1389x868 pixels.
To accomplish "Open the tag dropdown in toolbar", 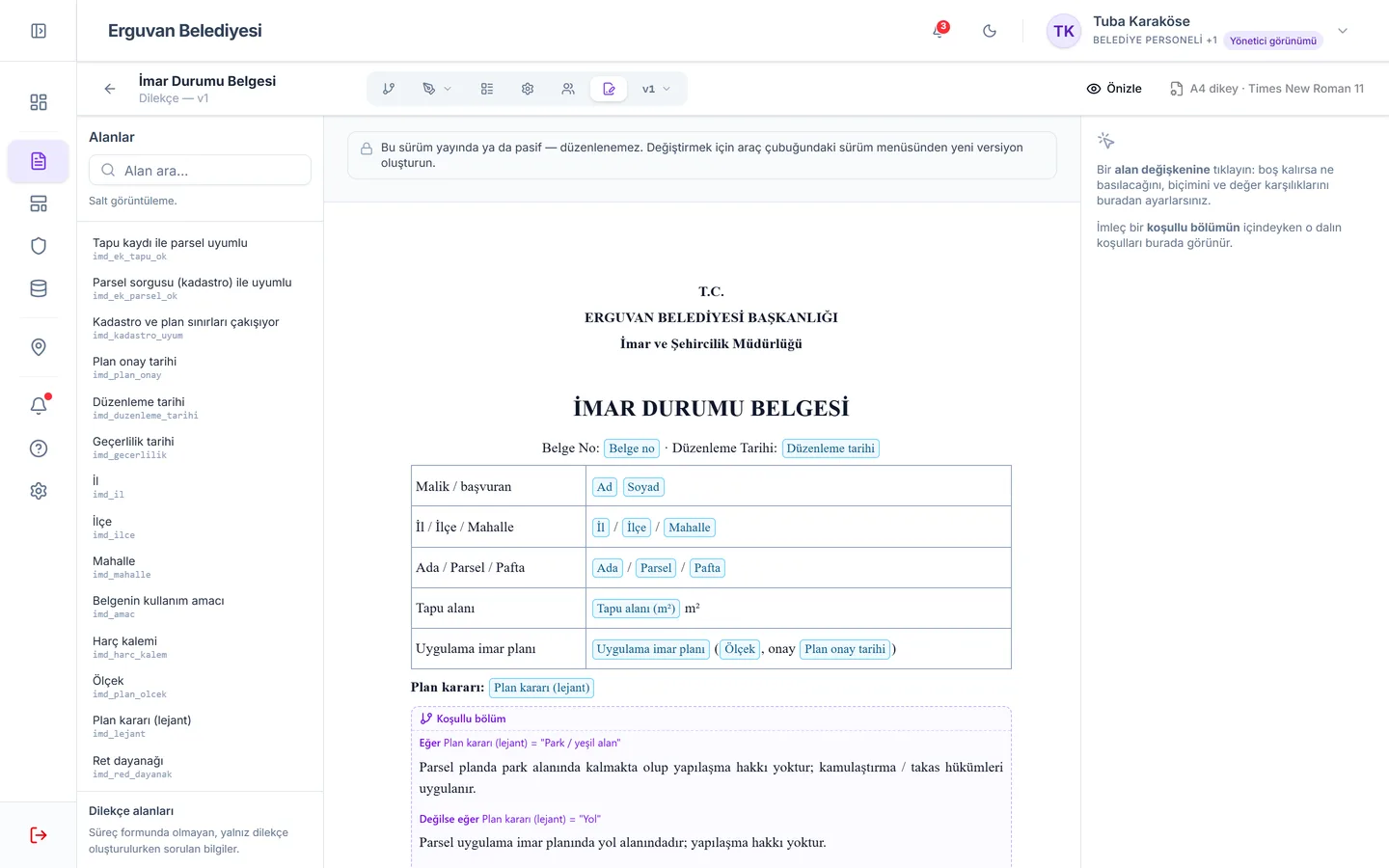I will pos(437,89).
